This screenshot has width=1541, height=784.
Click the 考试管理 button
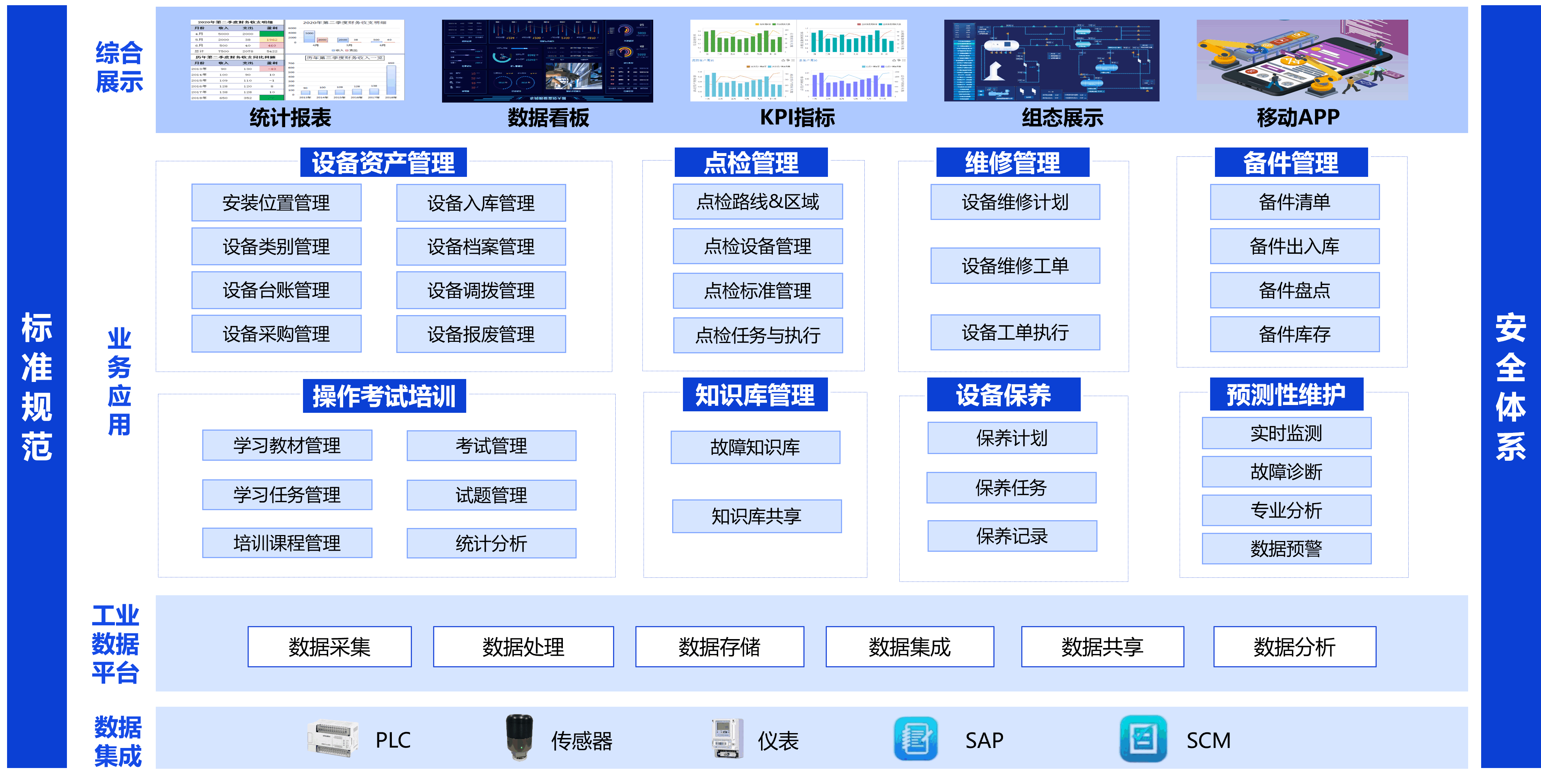(x=491, y=446)
